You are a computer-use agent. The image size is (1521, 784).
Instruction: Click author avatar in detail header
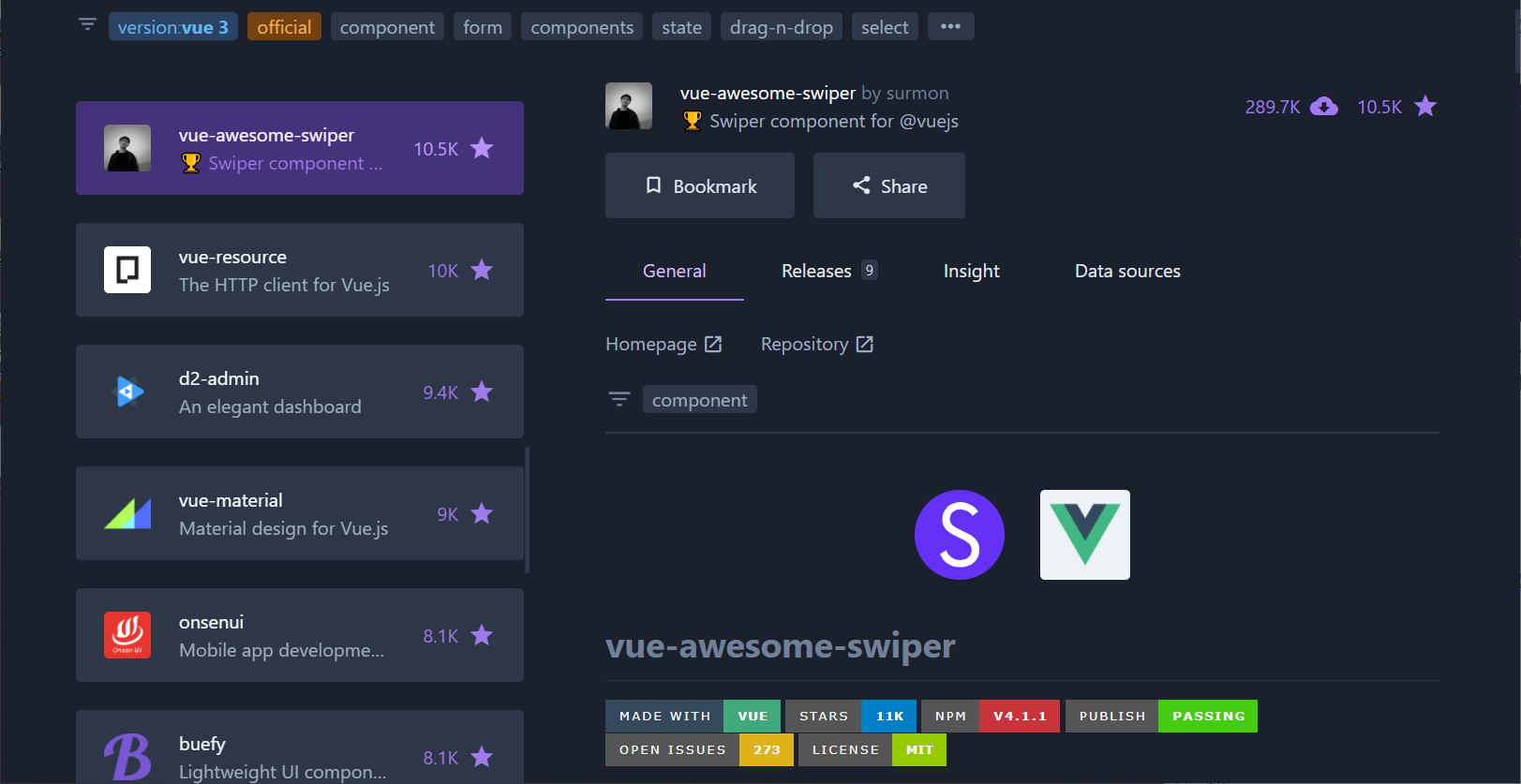pyautogui.click(x=629, y=106)
